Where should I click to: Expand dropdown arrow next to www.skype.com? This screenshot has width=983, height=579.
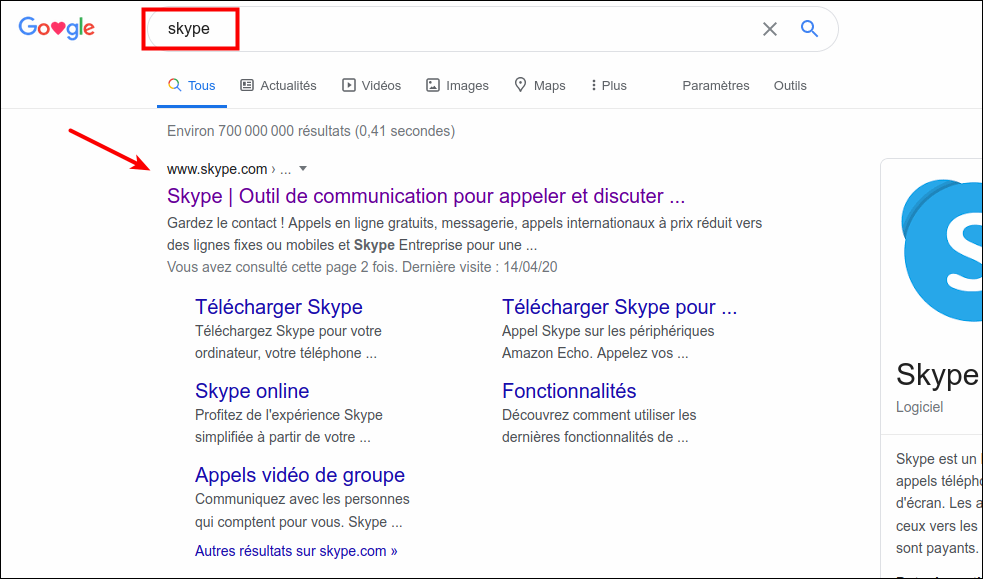pyautogui.click(x=303, y=169)
